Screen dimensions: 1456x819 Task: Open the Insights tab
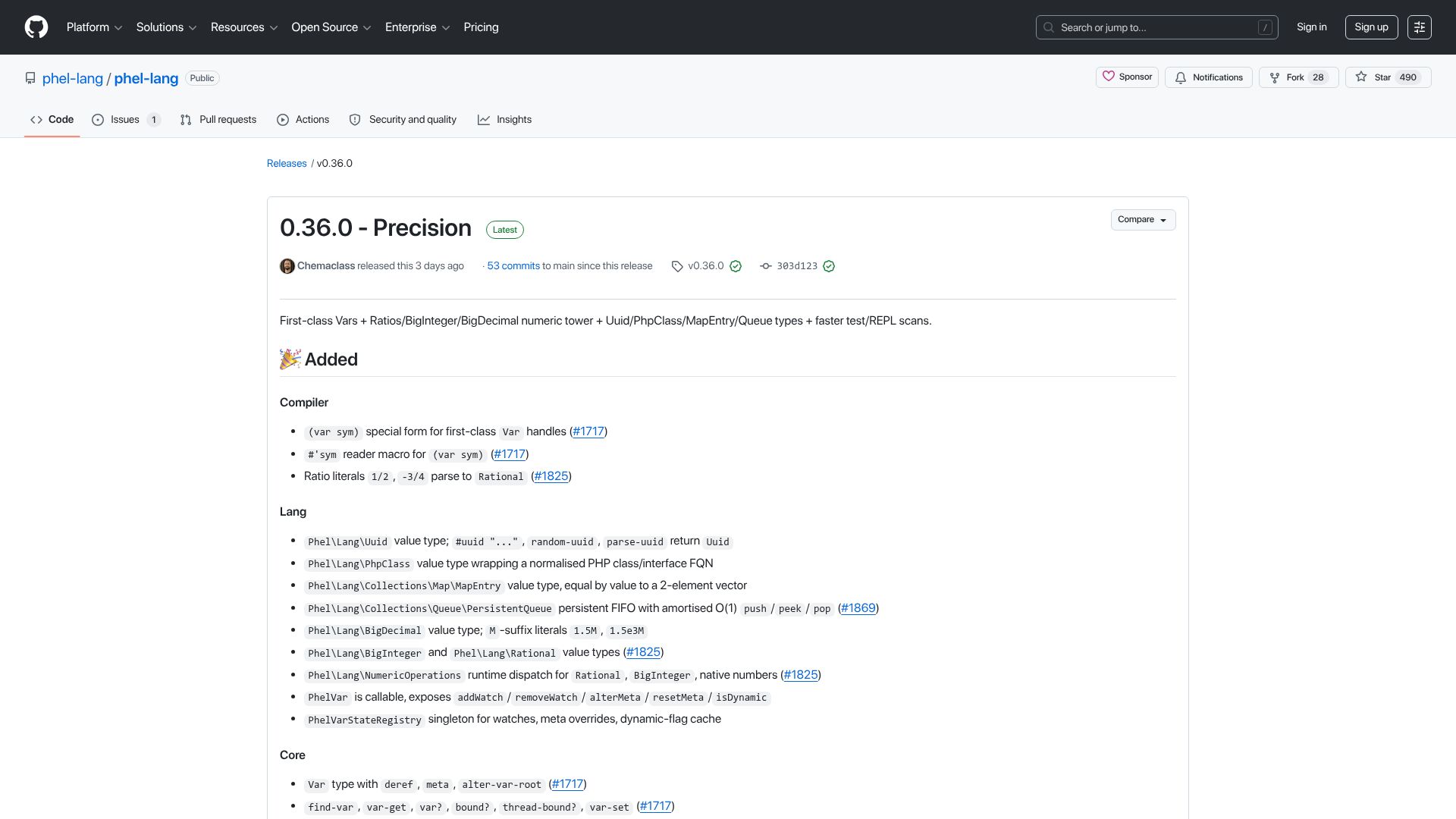click(505, 120)
